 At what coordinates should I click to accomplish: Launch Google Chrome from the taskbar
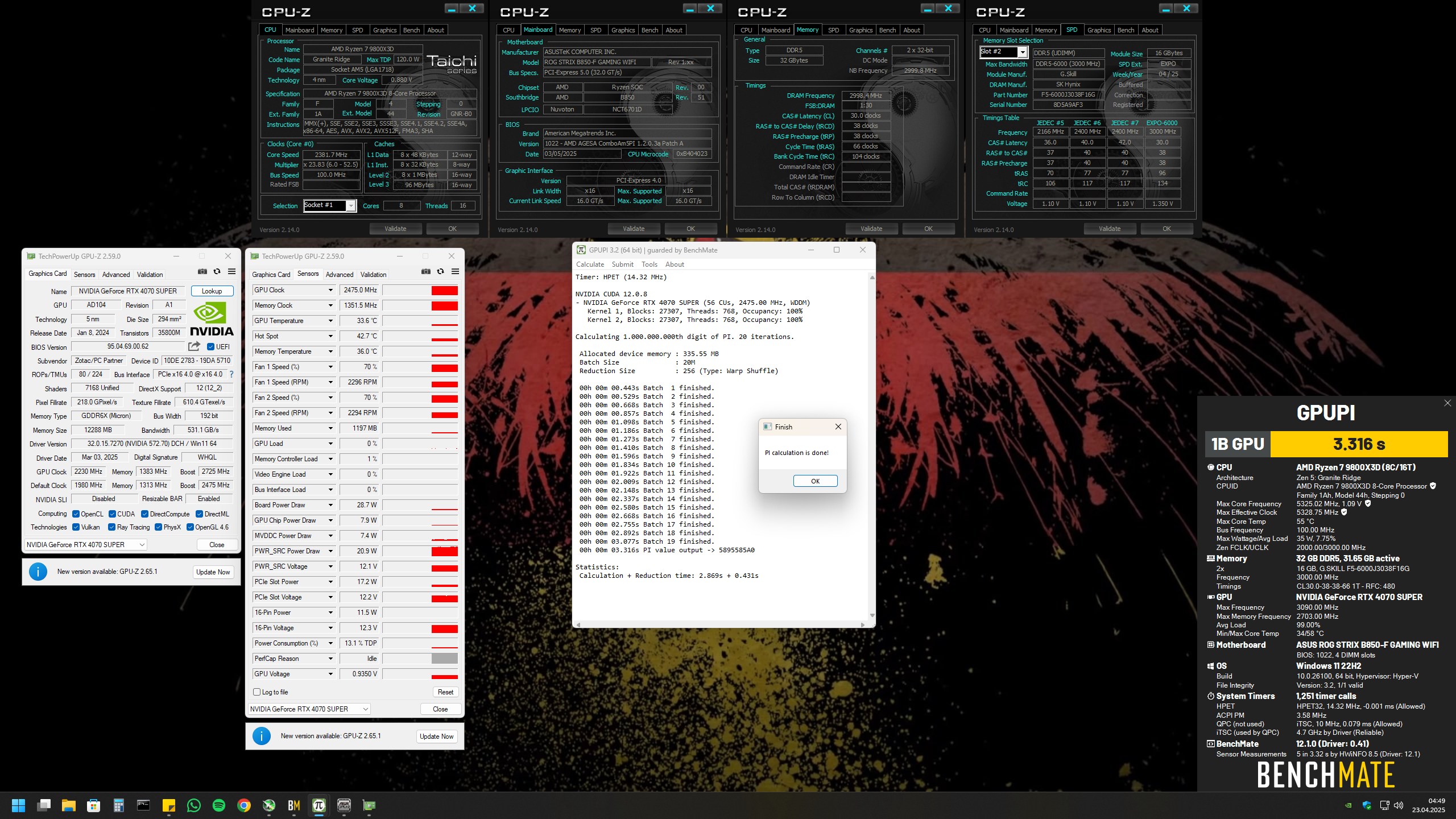coord(244,805)
